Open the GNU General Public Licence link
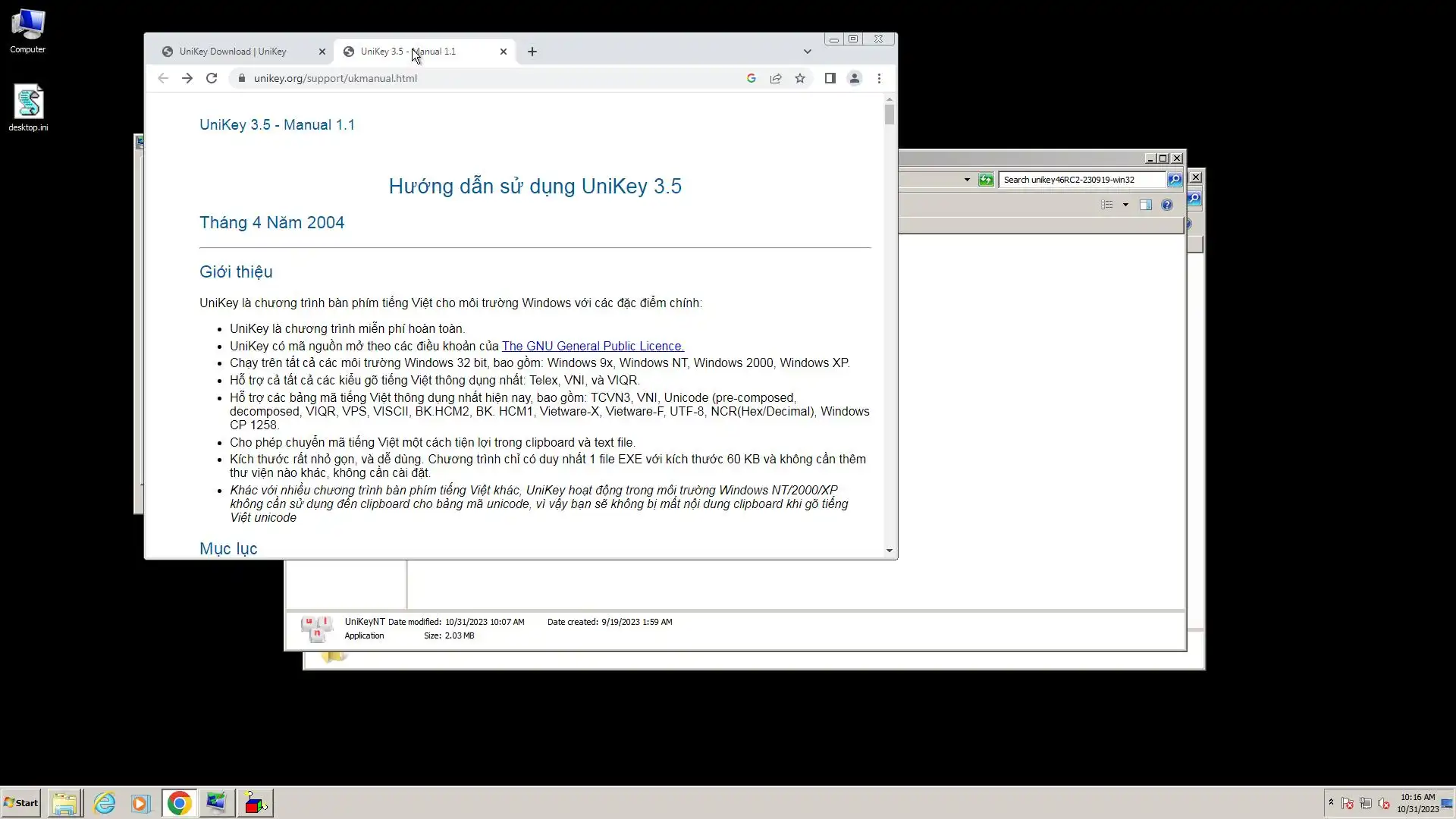This screenshot has height=819, width=1456. pos(592,346)
